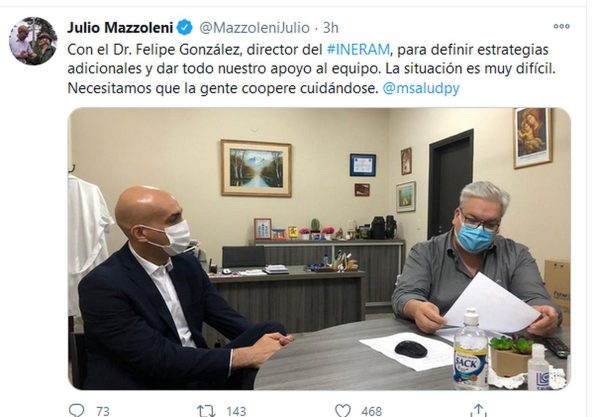Open the 3h timestamp link

coord(331,28)
